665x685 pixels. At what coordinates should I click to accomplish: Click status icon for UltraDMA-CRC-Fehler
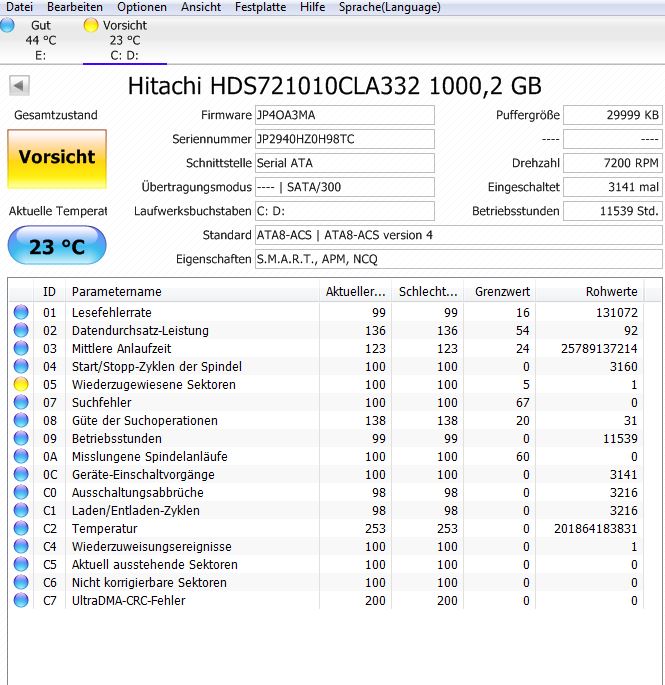pyautogui.click(x=21, y=600)
